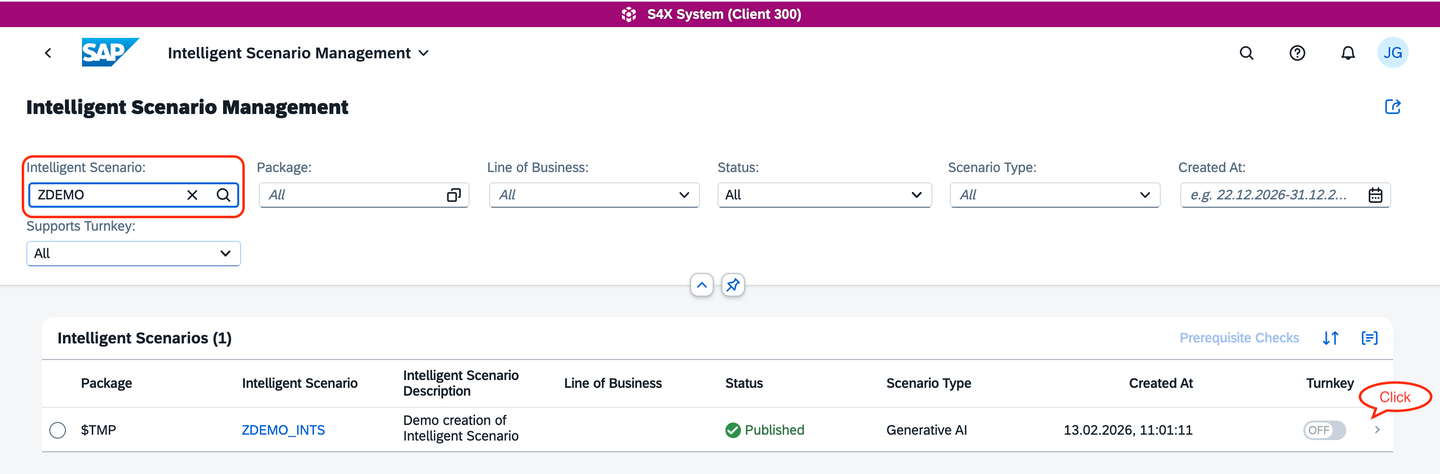Click the Line of Business column header

tap(613, 383)
